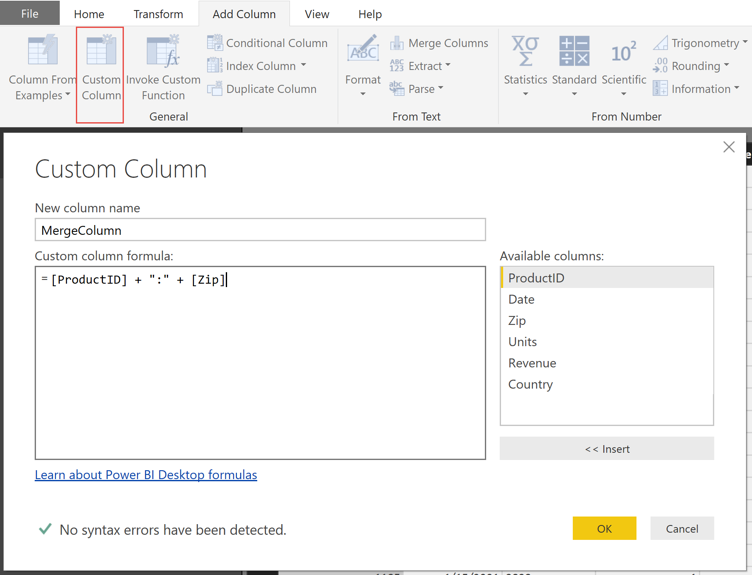Select Zip in Available columns
Screen dimensions: 752x575
(607, 320)
